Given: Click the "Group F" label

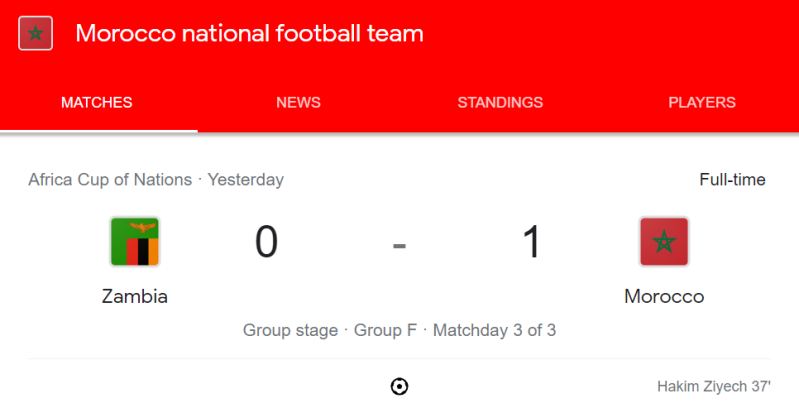Looking at the screenshot, I should pyautogui.click(x=384, y=330).
